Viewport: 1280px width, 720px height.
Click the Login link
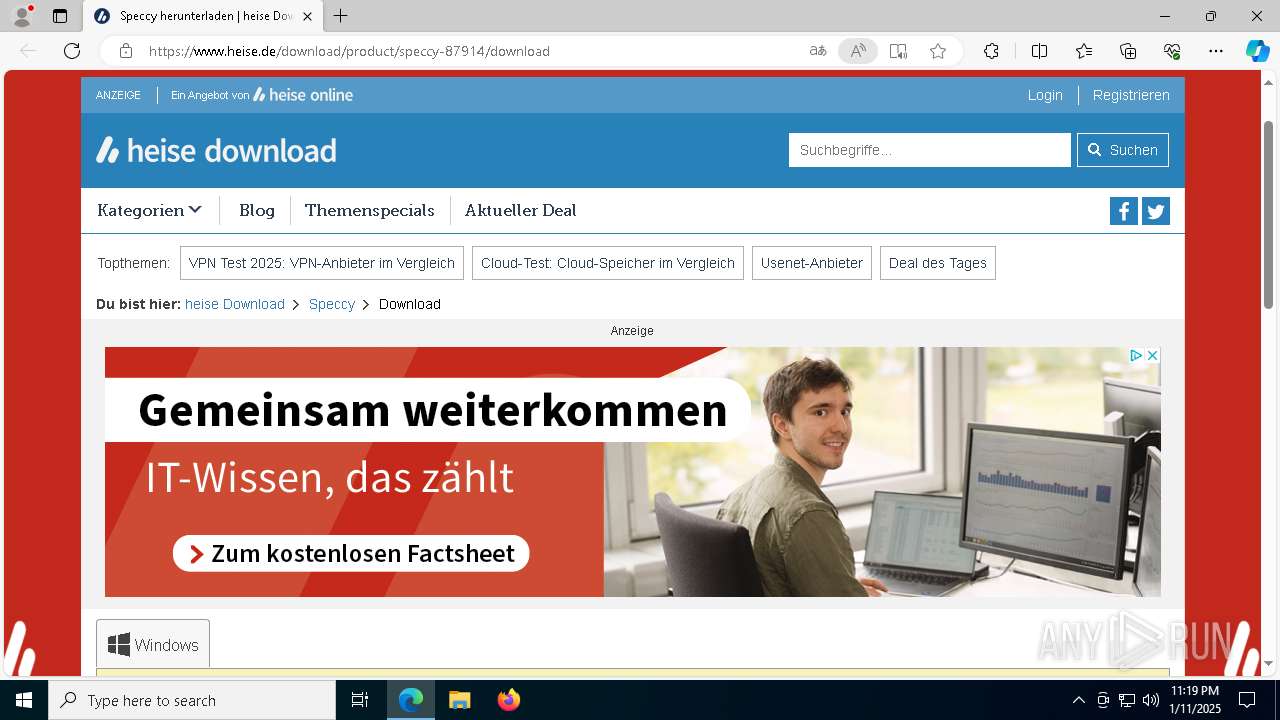pyautogui.click(x=1045, y=95)
